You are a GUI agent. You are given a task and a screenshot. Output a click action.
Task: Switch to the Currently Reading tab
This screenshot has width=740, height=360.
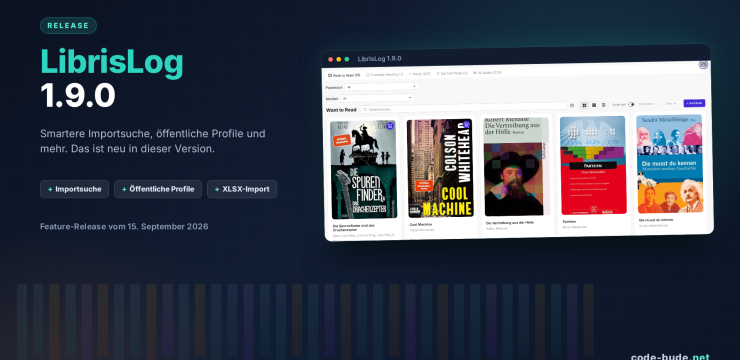385,75
